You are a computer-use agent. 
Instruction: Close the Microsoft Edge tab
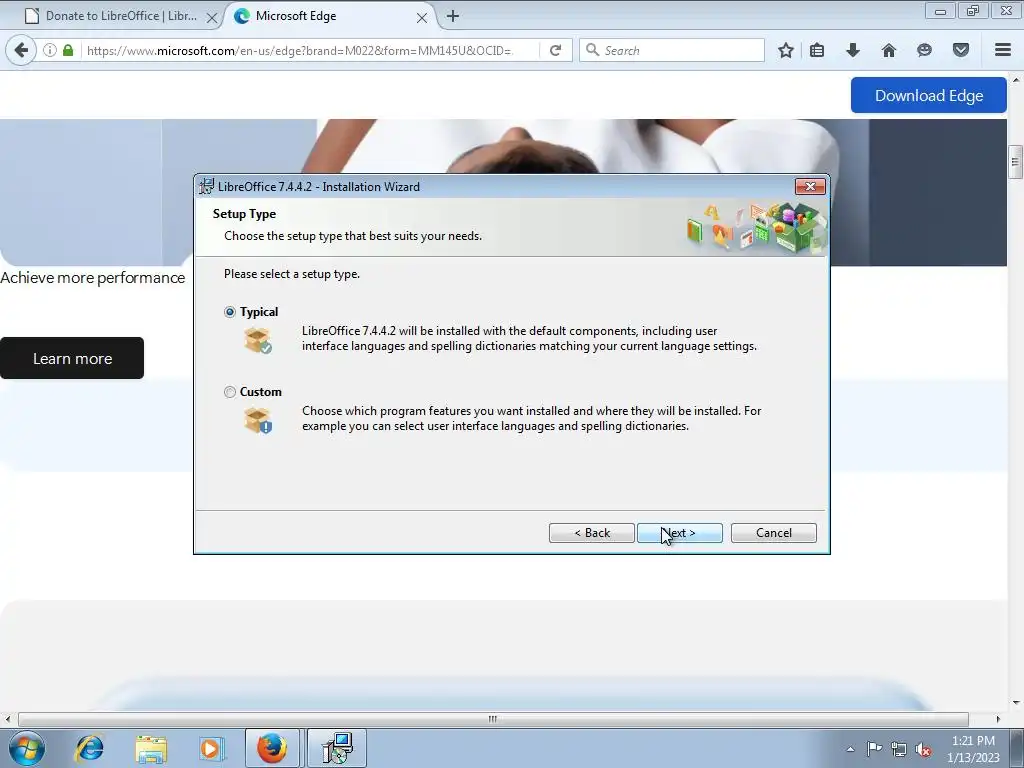click(x=422, y=18)
